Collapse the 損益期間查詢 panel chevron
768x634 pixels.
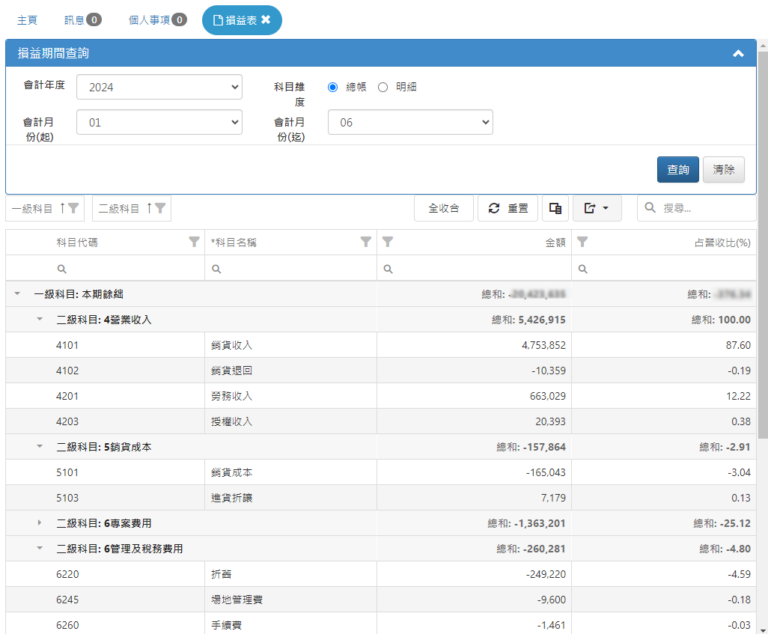pyautogui.click(x=738, y=53)
